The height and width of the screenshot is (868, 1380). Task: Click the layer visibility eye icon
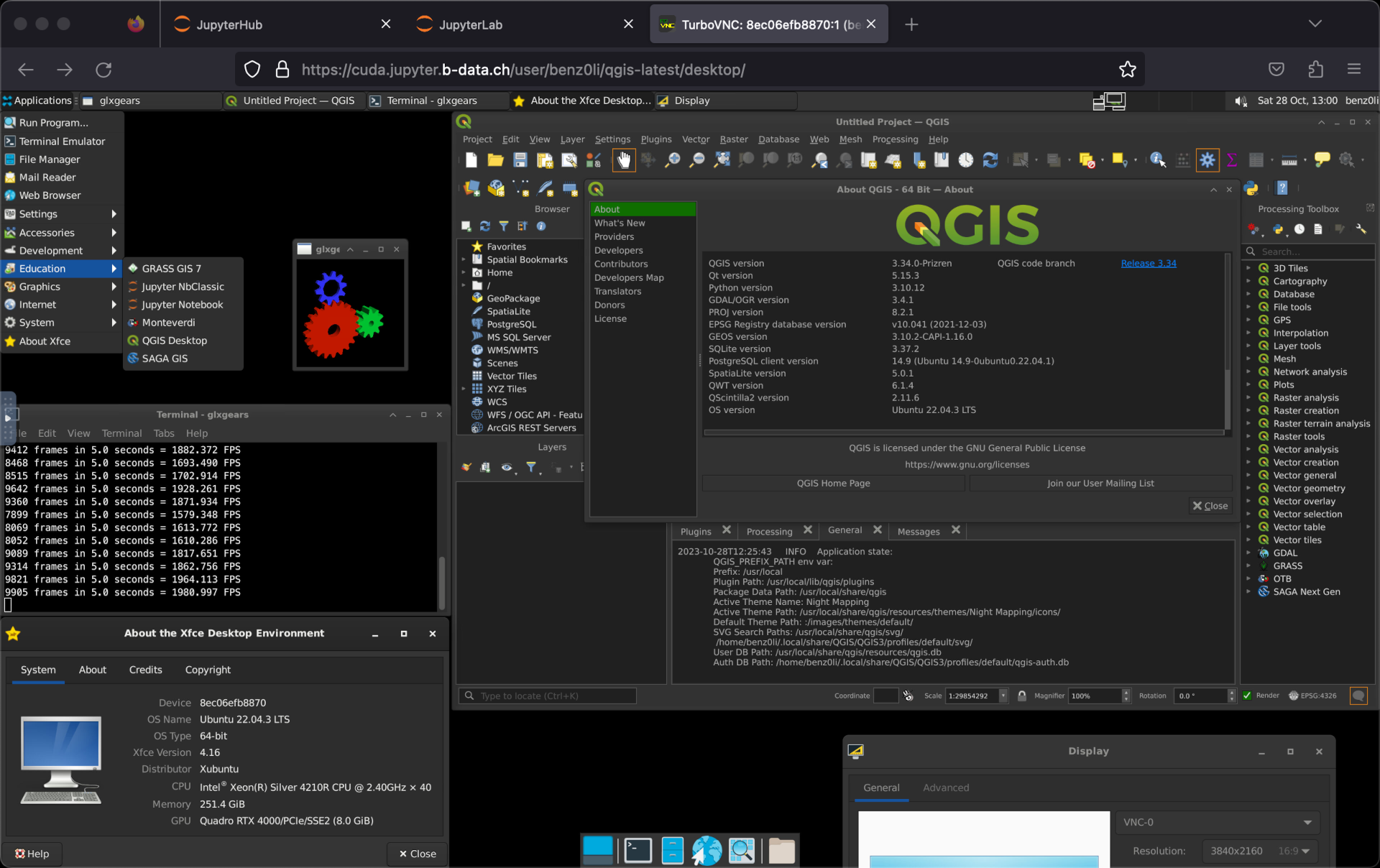pos(507,468)
